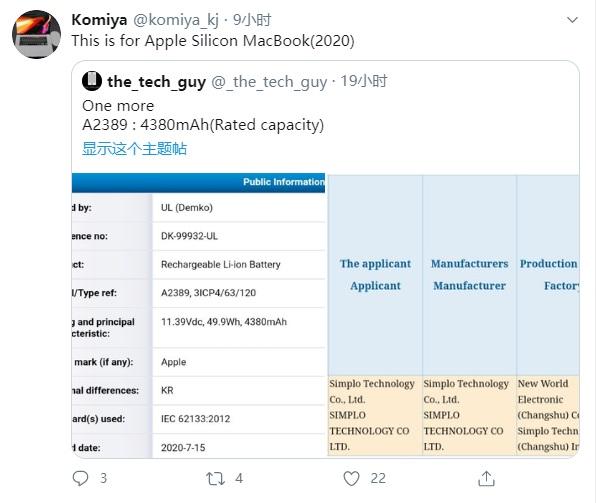
Task: Open the Applicant Manufacturer table image
Action: [453, 316]
